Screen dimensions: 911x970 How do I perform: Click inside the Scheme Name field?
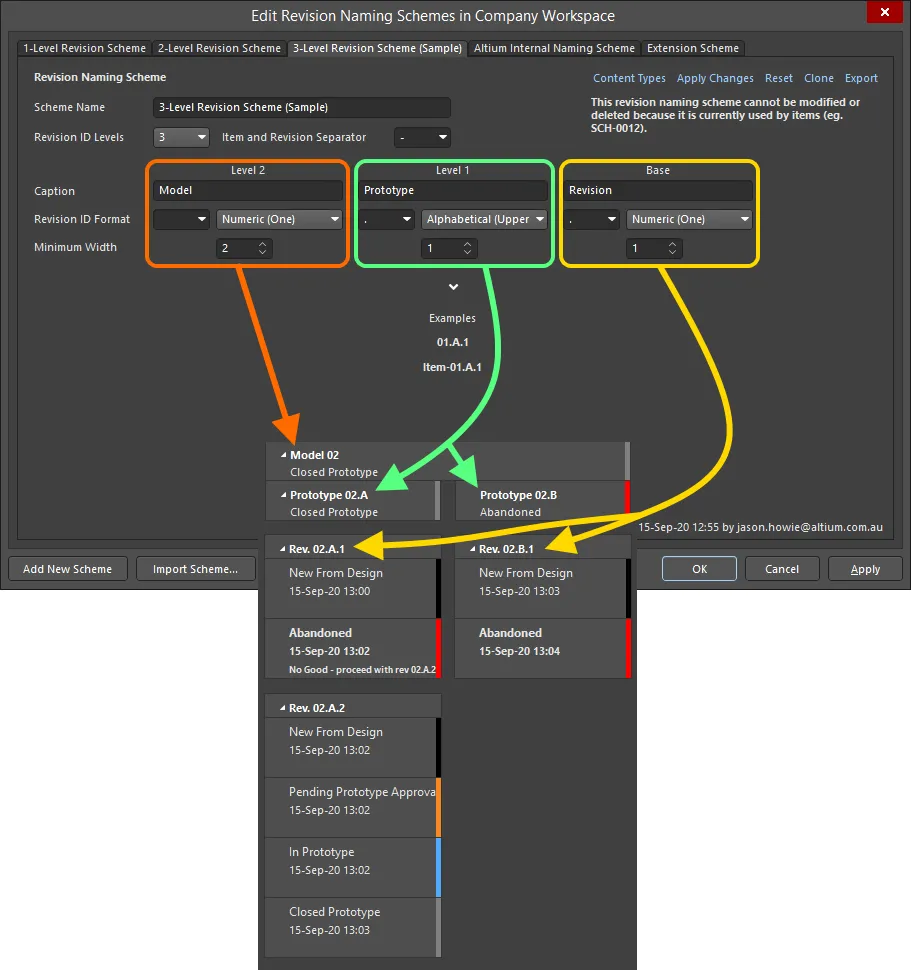point(300,107)
